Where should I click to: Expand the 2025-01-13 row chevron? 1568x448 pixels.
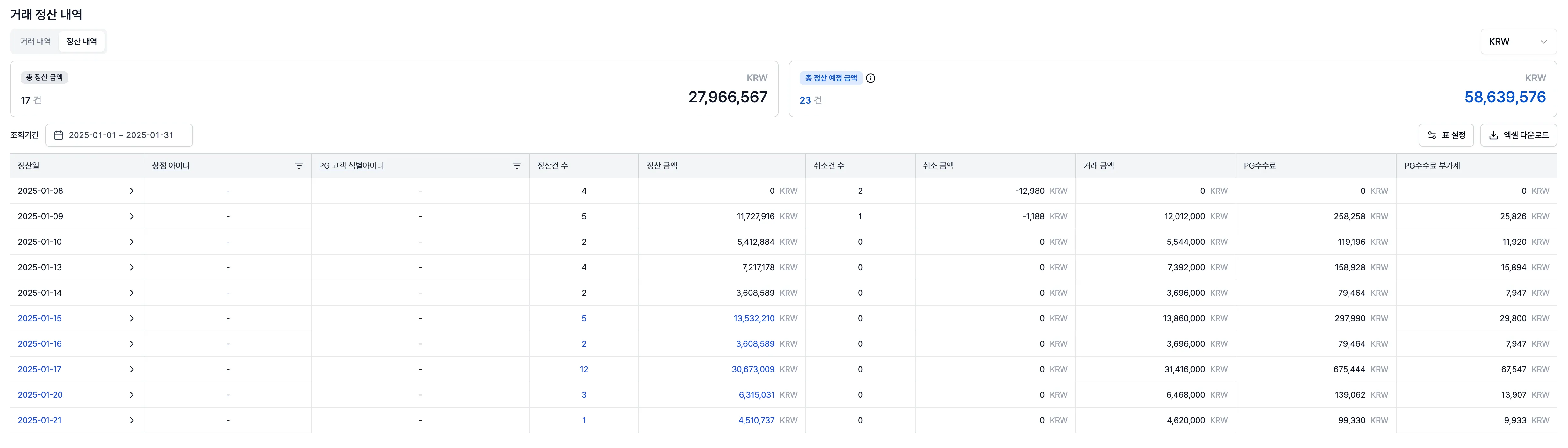(132, 268)
